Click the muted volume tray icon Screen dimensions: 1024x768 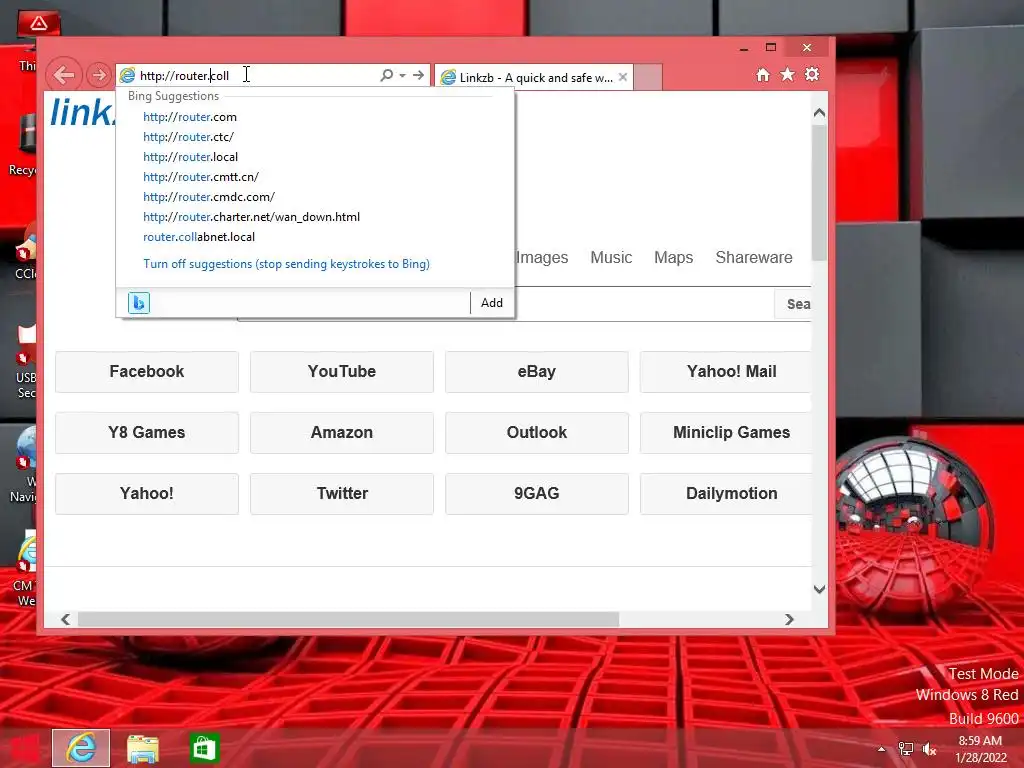click(929, 749)
